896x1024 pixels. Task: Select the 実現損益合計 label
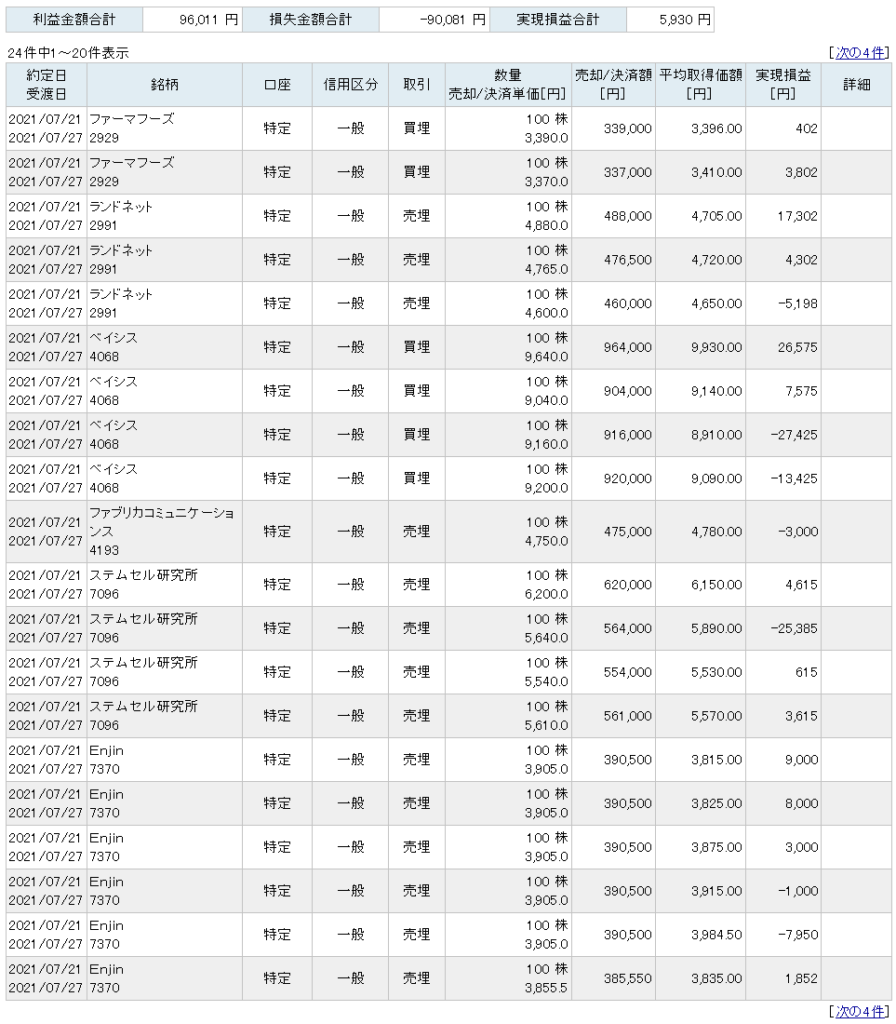tap(558, 20)
